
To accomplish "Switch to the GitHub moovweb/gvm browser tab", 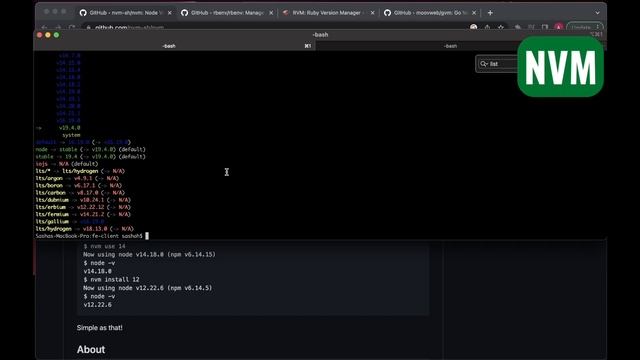I will click(429, 13).
